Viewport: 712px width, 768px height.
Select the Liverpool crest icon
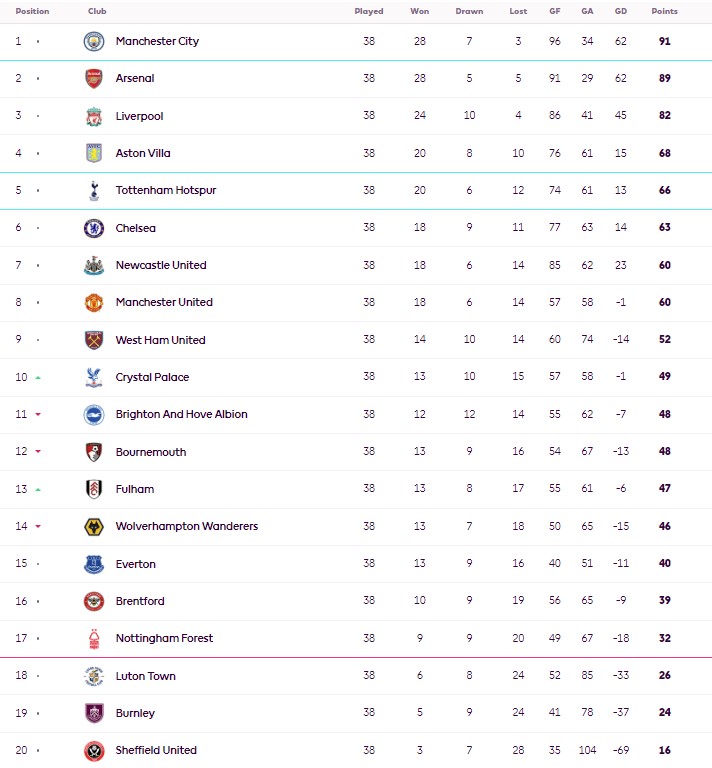[x=94, y=117]
